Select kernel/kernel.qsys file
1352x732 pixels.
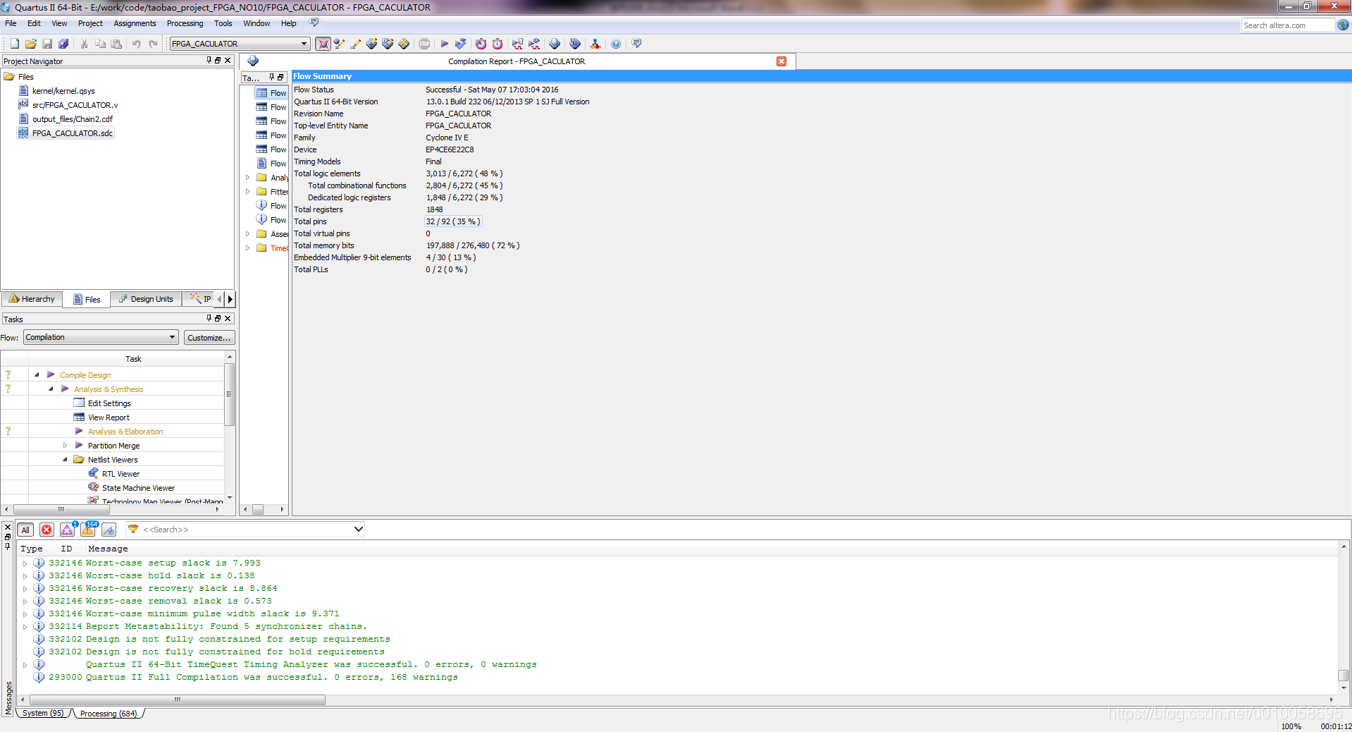(x=63, y=91)
